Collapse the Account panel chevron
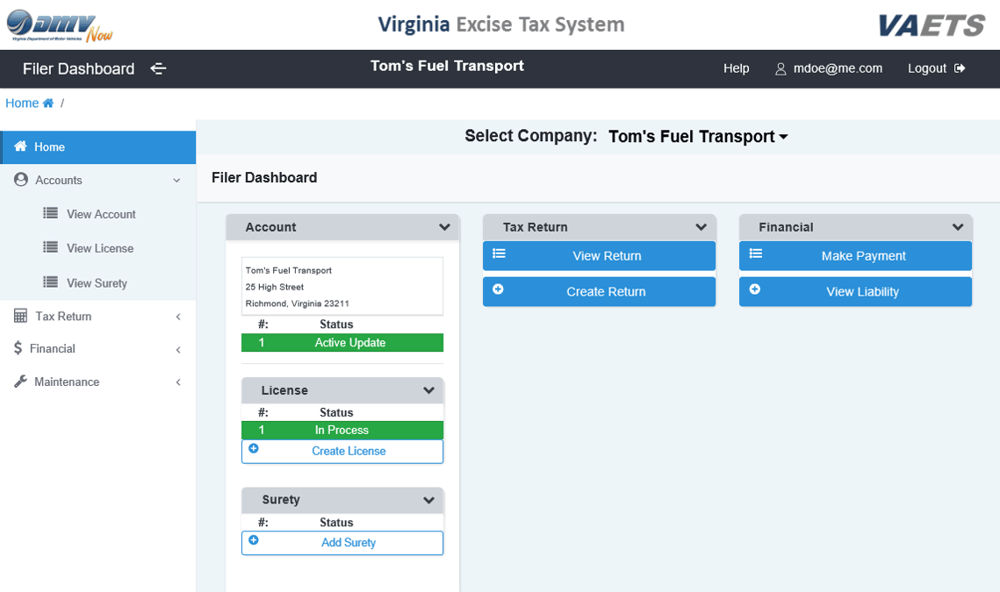1000x592 pixels. click(x=445, y=227)
